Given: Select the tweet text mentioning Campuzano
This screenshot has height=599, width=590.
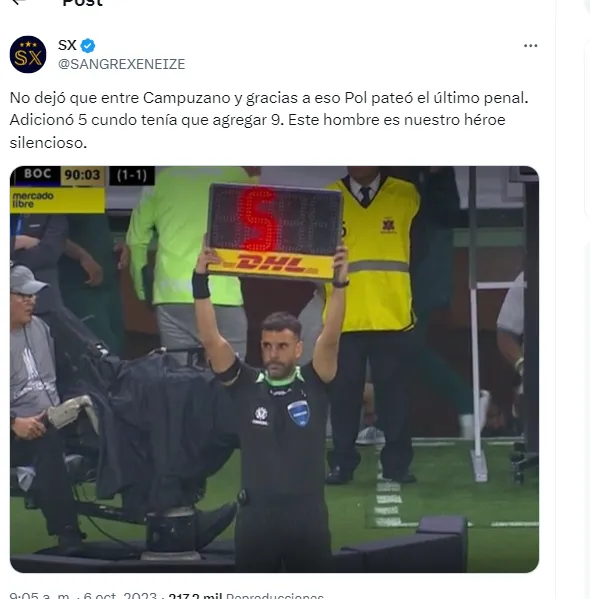Looking at the screenshot, I should tap(269, 120).
